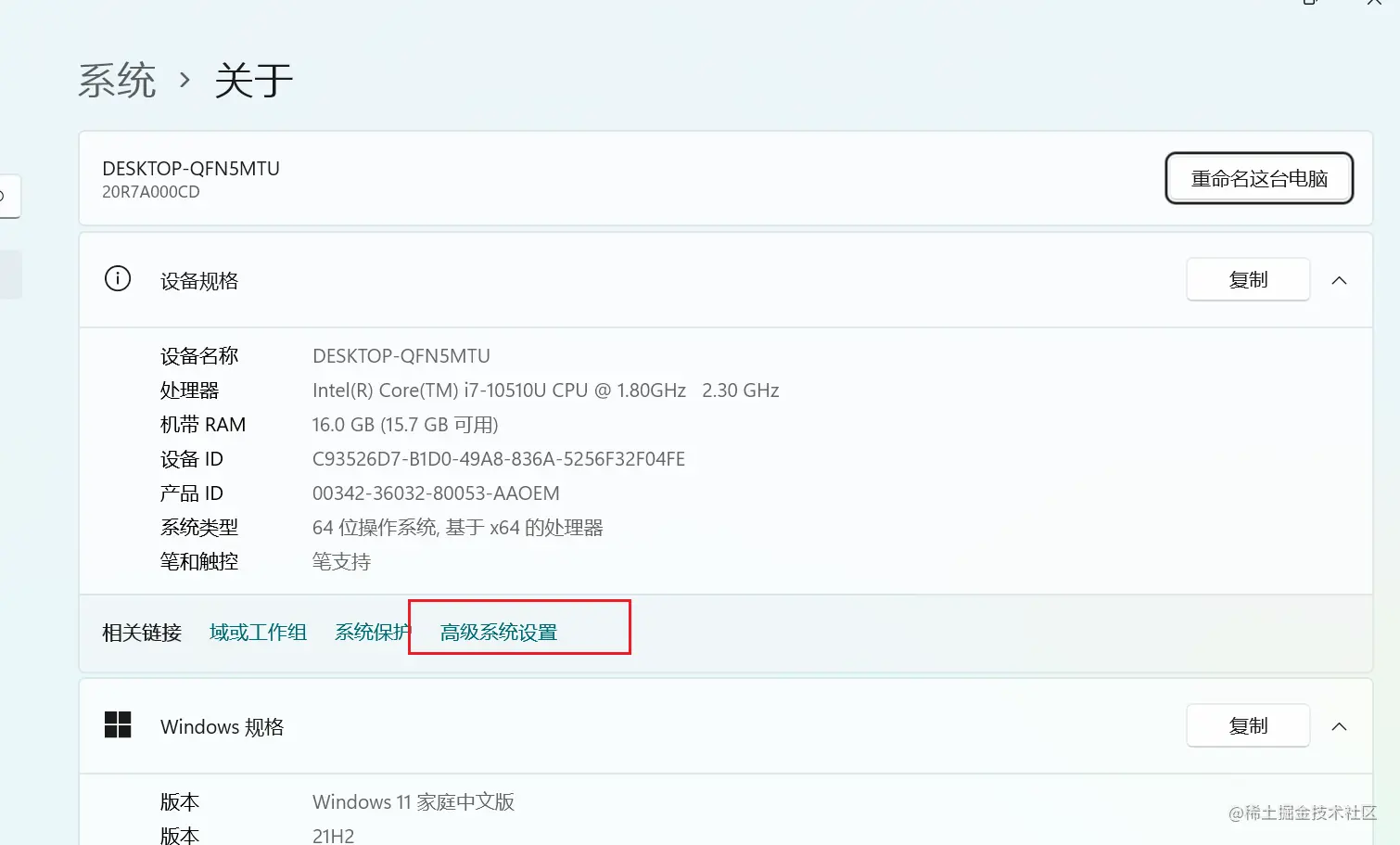Open the 域或工作组 link

click(x=258, y=633)
